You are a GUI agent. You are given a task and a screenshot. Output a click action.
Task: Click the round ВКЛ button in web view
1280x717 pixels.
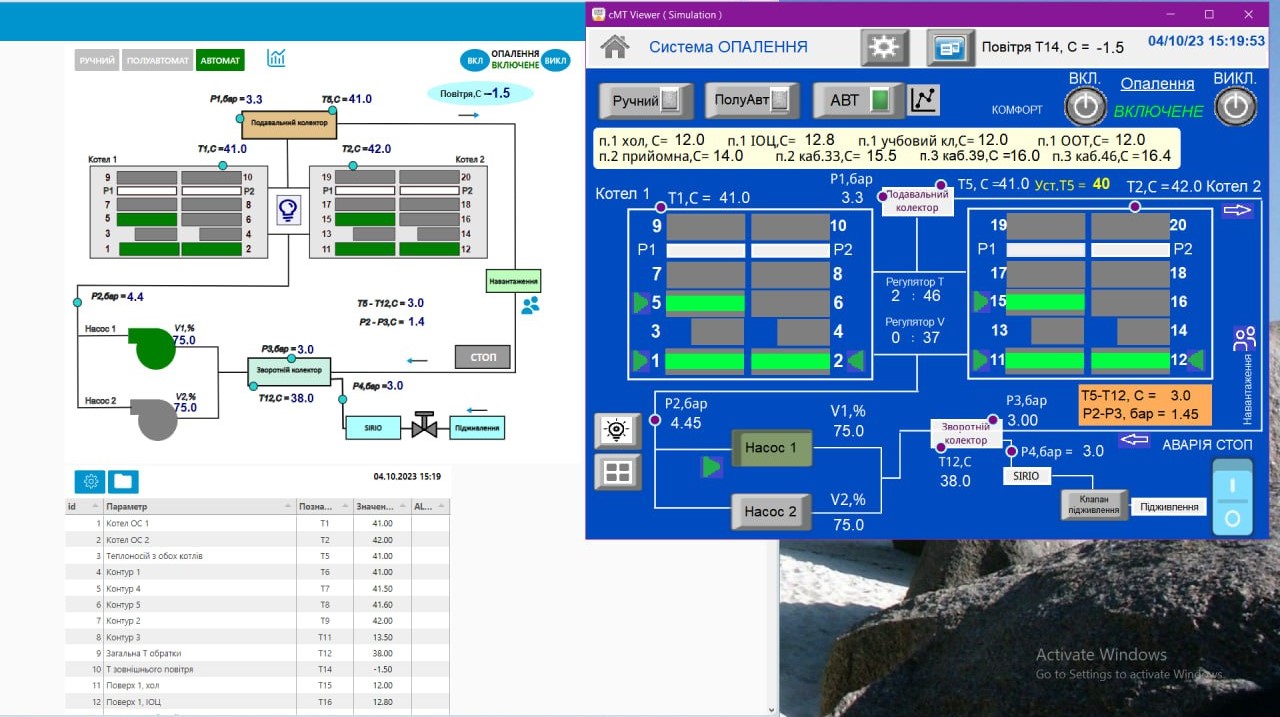tap(475, 60)
